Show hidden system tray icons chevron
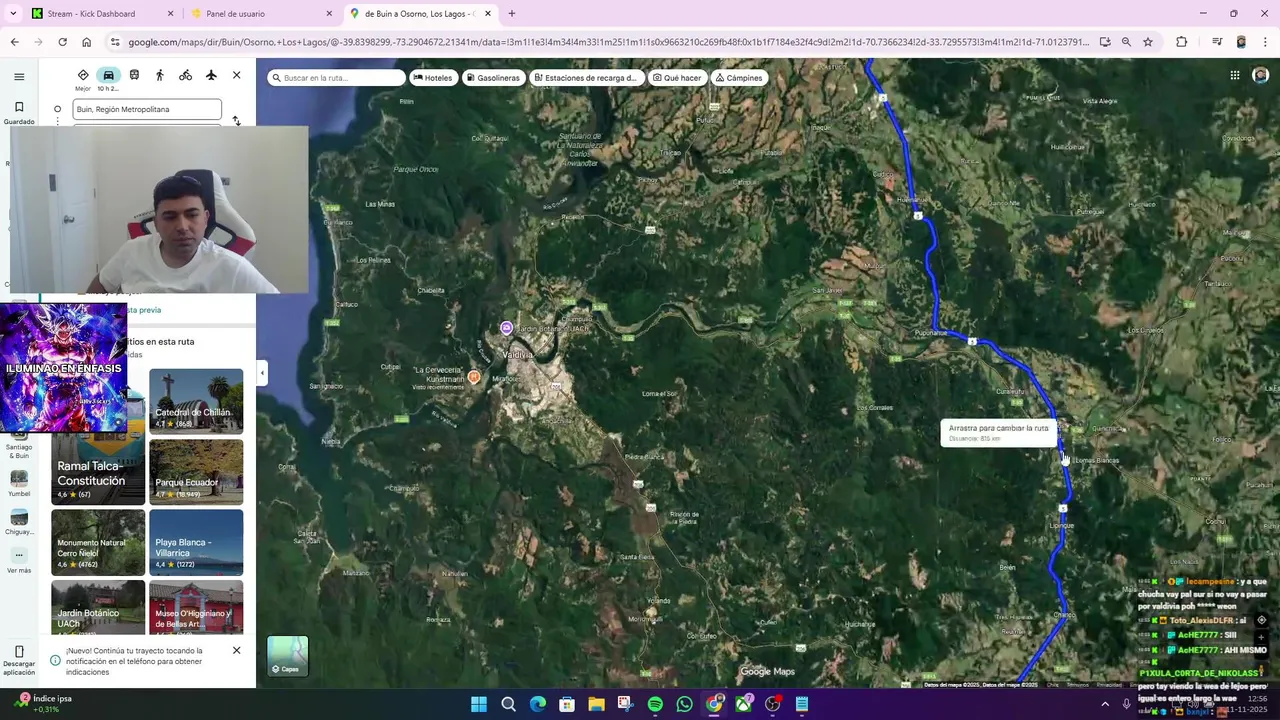The width and height of the screenshot is (1280, 720). (1105, 704)
